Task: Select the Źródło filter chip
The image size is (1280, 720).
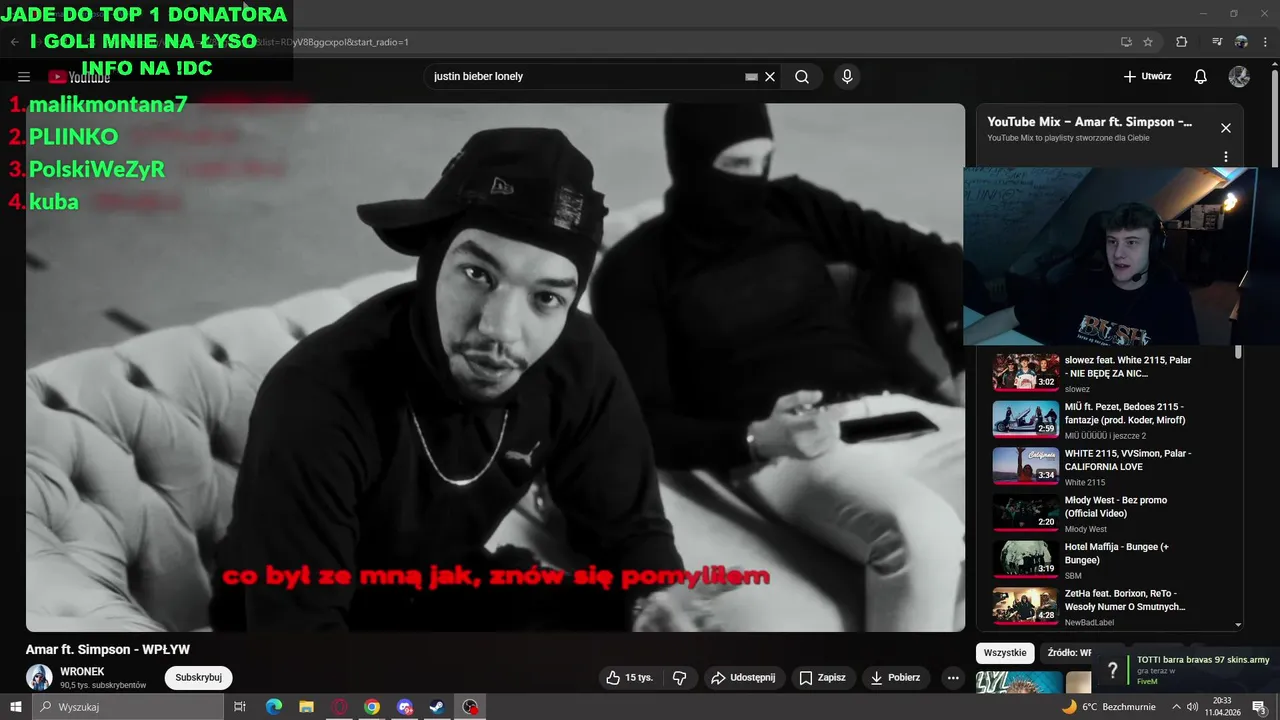Action: 1068,653
